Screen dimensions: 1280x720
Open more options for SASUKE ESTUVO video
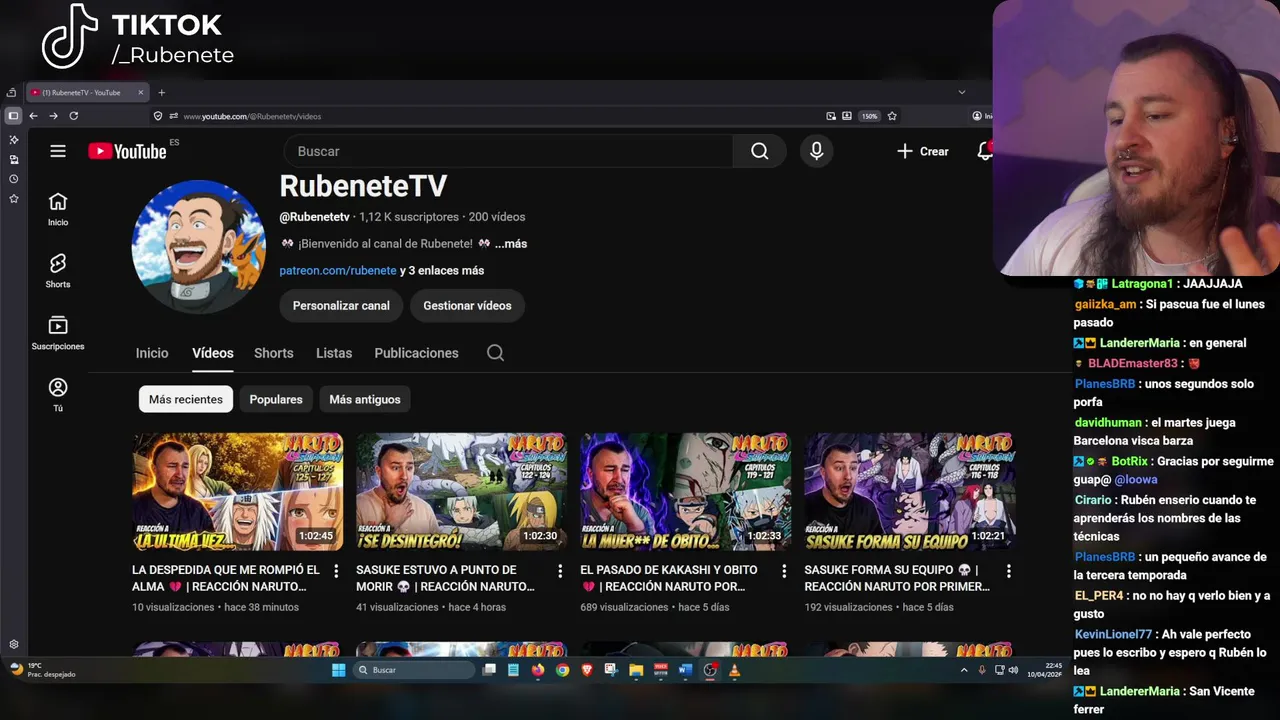pos(560,571)
